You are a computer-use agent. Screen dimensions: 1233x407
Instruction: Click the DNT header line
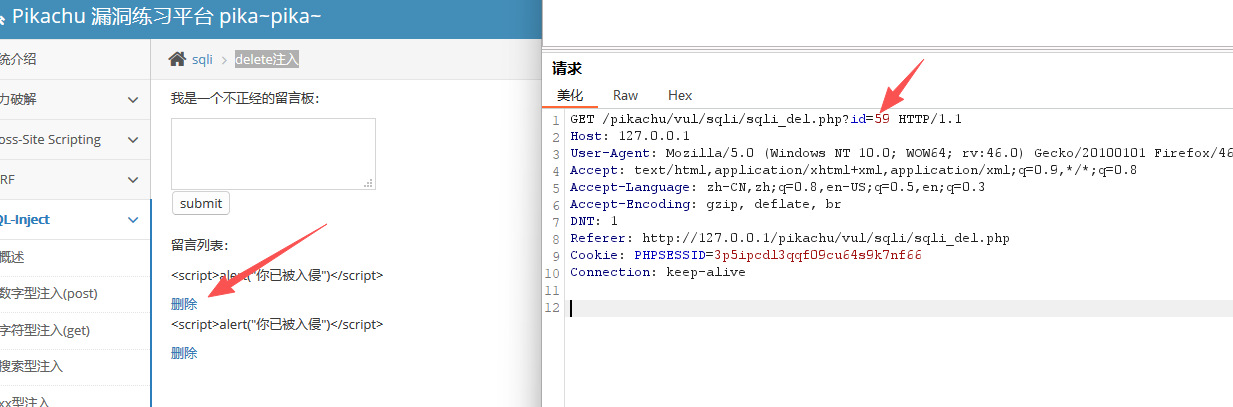coord(594,221)
